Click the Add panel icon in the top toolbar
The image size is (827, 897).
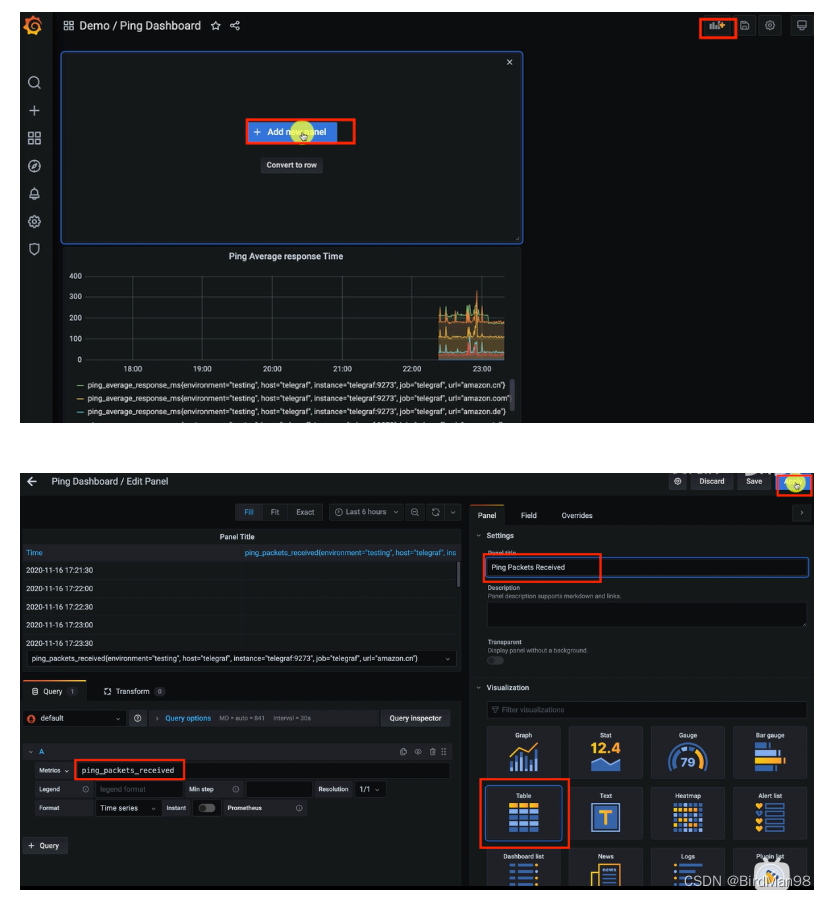[716, 25]
